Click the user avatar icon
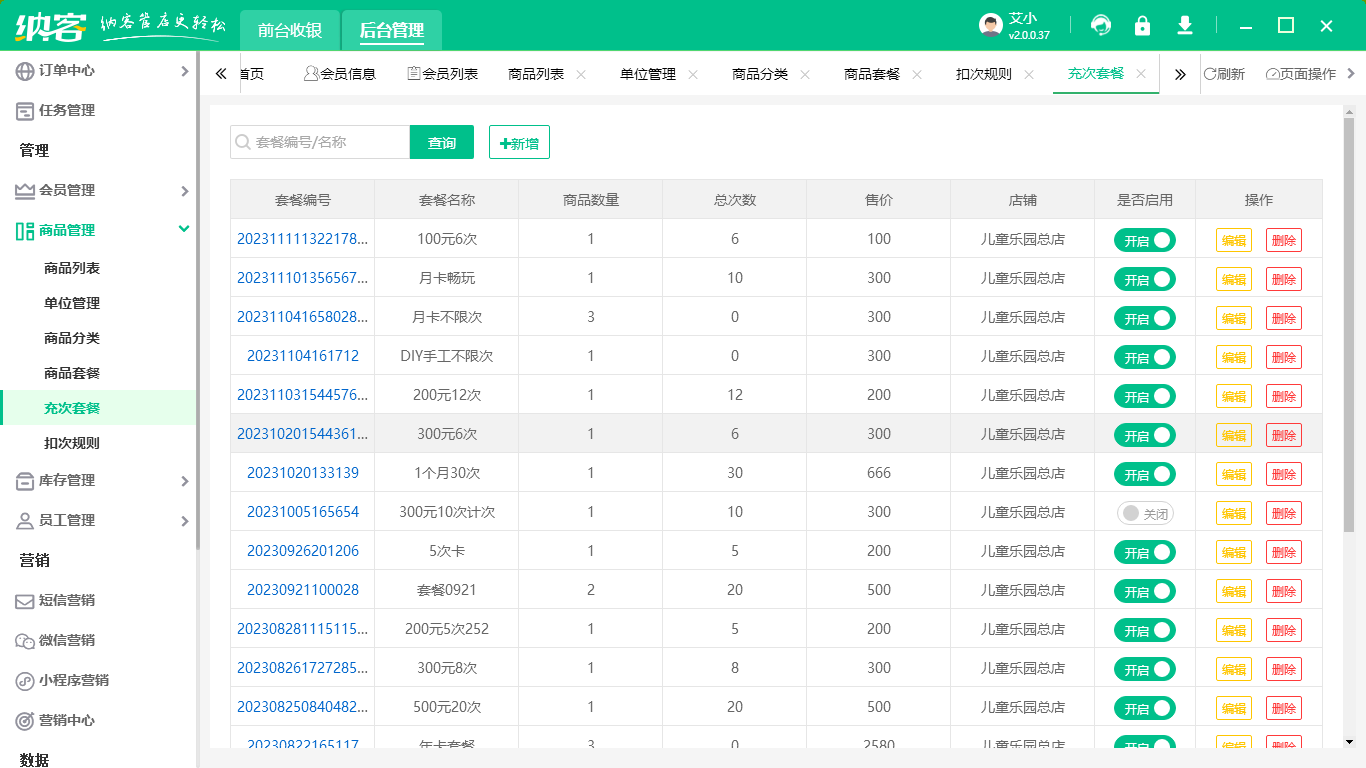The width and height of the screenshot is (1366, 768). tap(991, 26)
